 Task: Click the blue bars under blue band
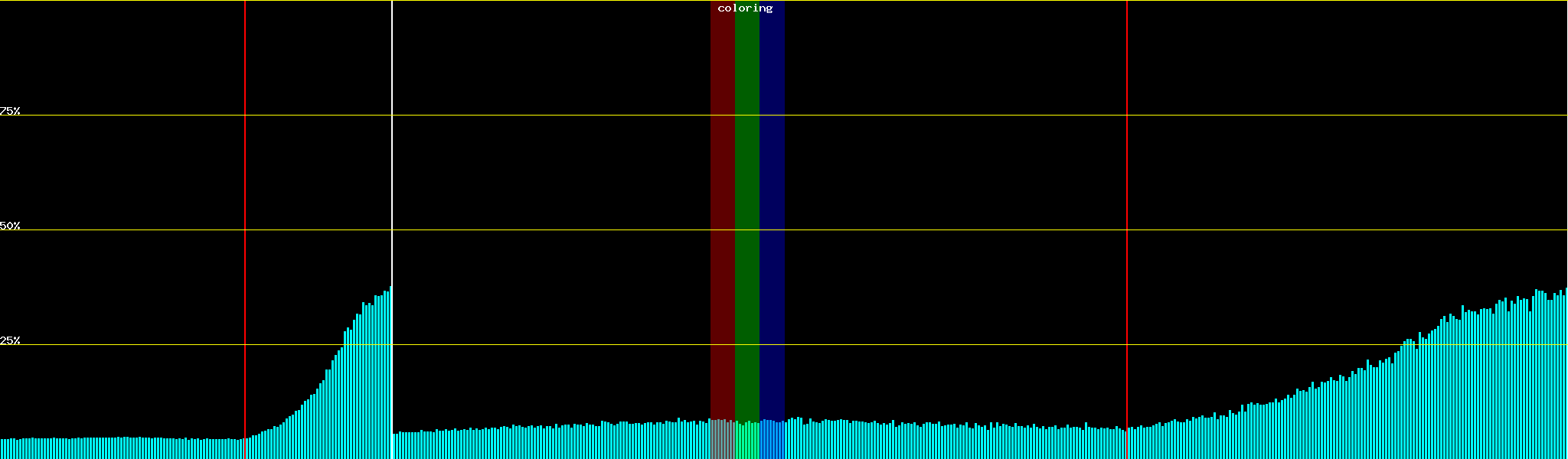click(772, 440)
